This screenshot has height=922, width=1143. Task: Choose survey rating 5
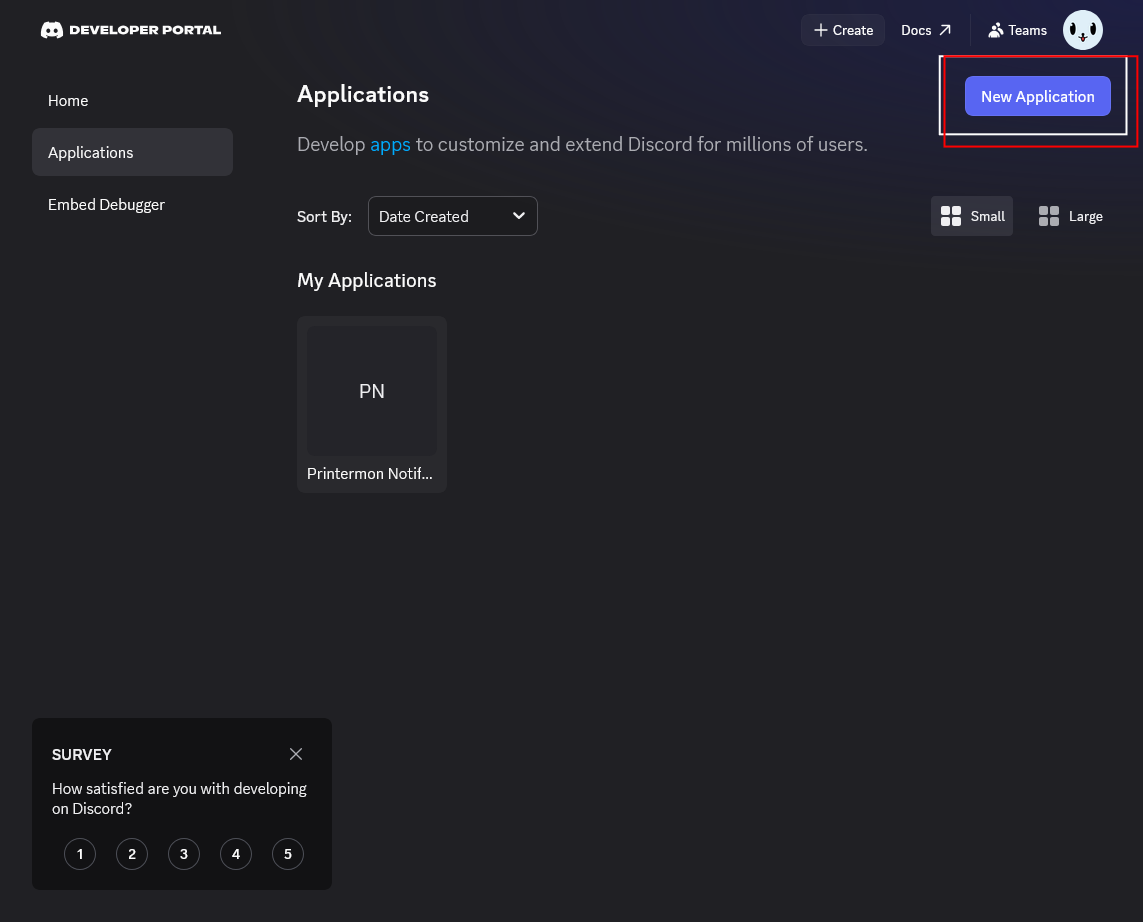288,854
